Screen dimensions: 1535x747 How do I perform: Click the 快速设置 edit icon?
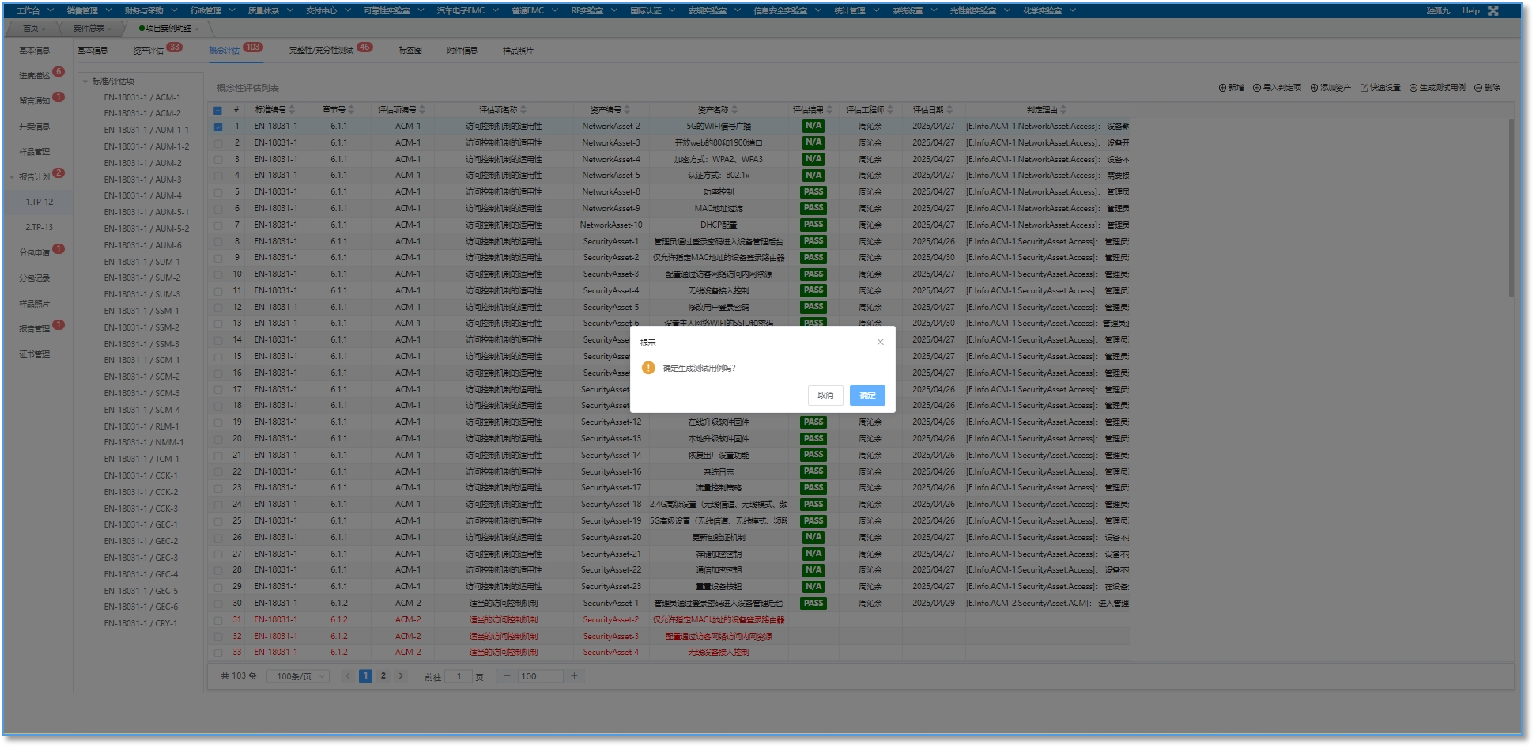click(1364, 88)
